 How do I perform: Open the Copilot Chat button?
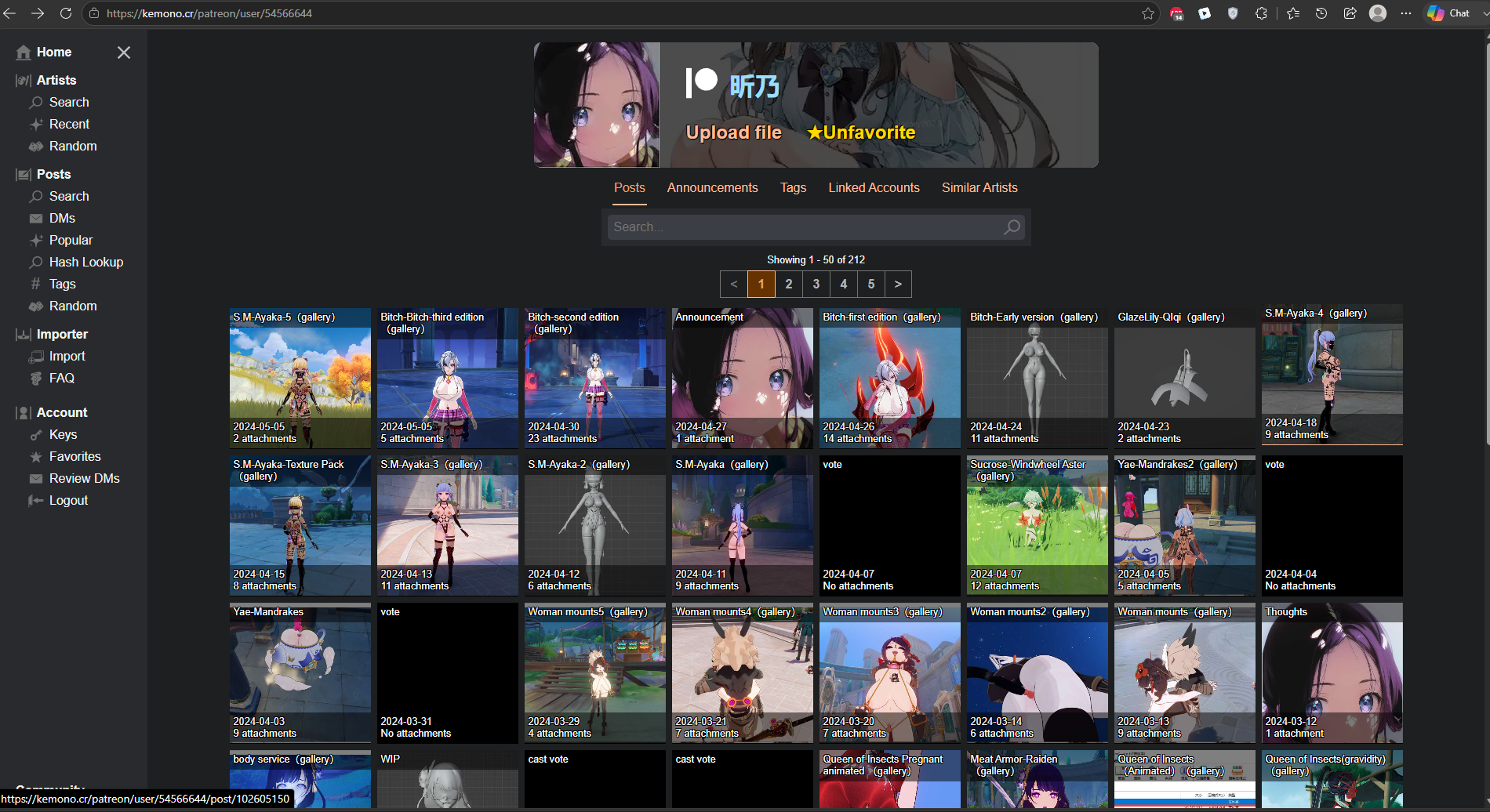click(1448, 13)
